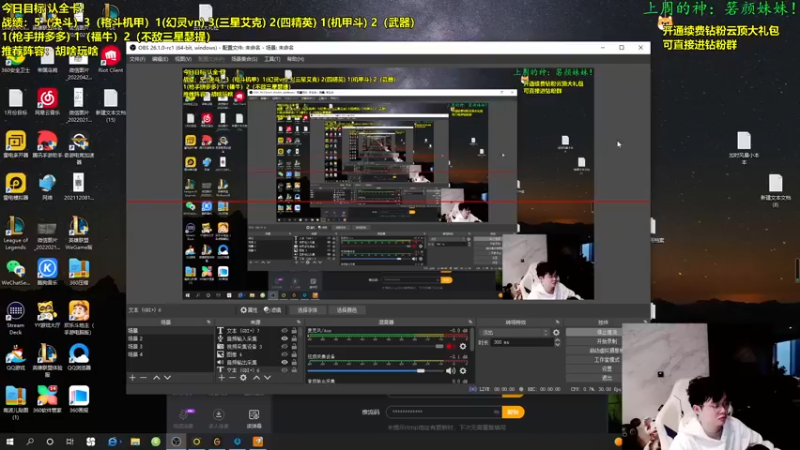This screenshot has height=450, width=800.
Task: Move source up with the Sources panel arrow
Action: (x=256, y=378)
